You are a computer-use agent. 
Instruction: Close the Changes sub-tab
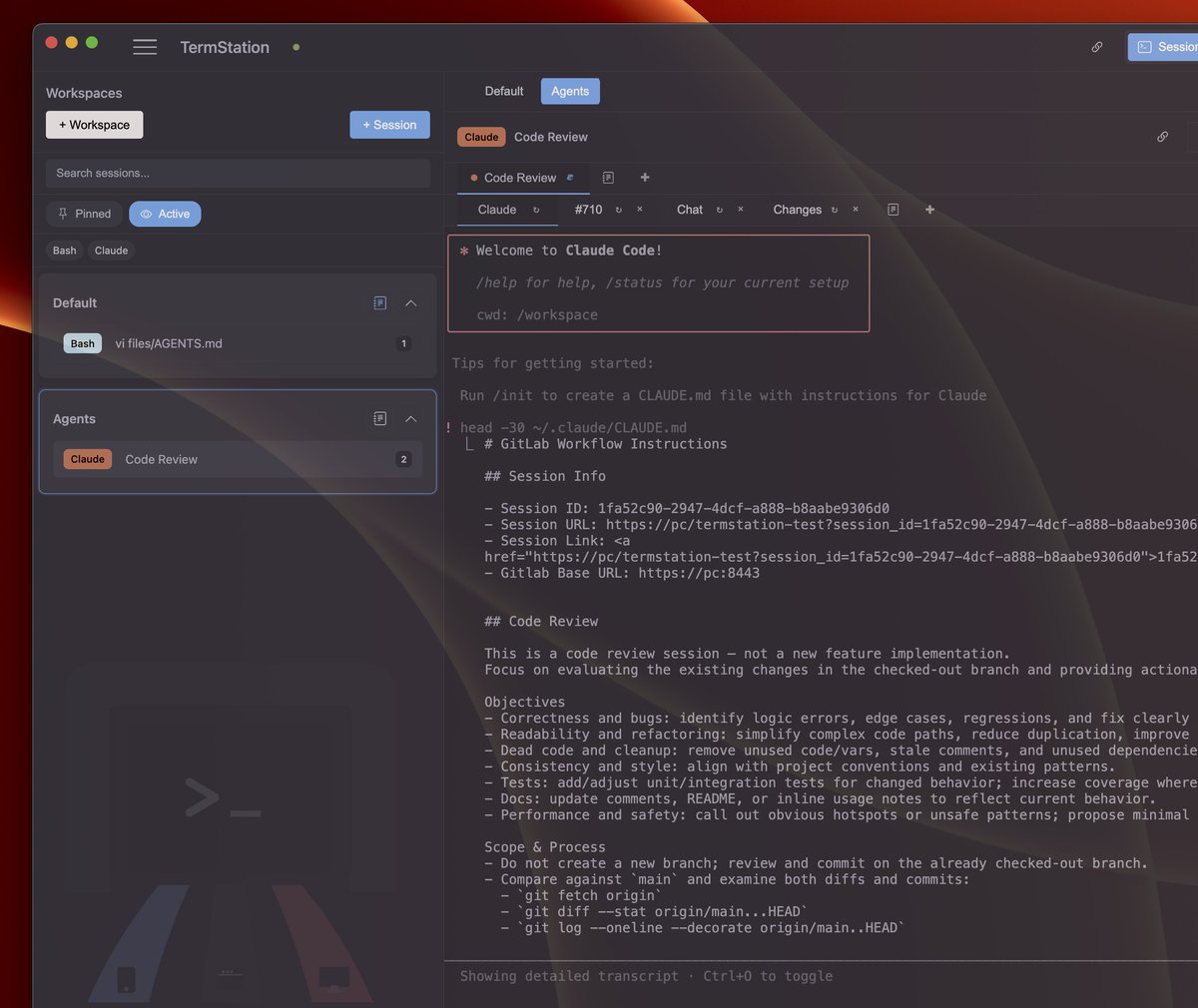(x=856, y=210)
